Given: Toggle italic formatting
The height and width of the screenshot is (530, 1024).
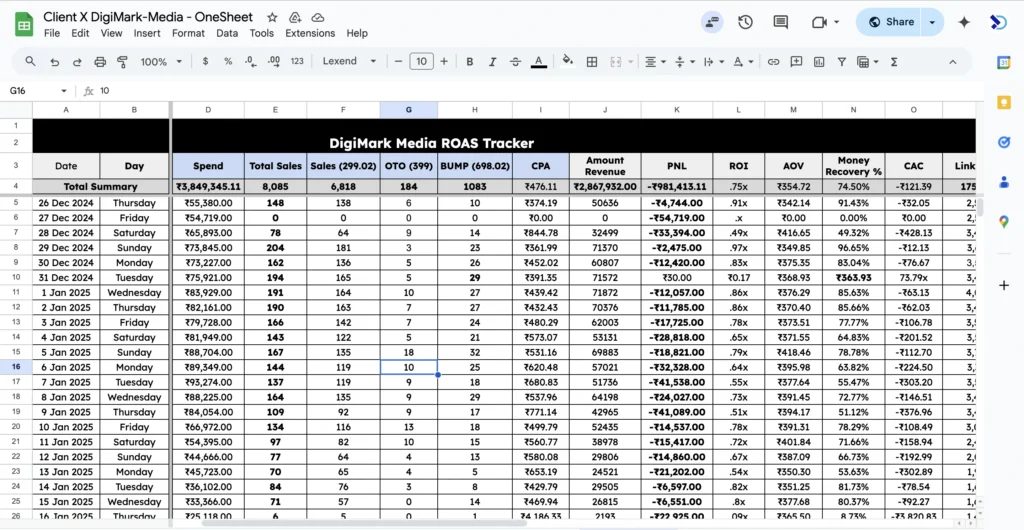Looking at the screenshot, I should point(492,62).
